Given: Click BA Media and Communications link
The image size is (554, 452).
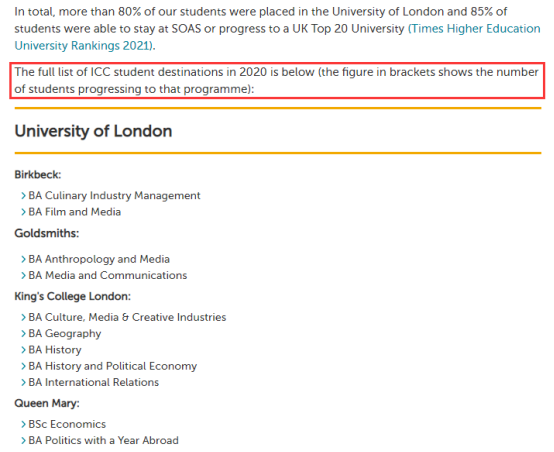Looking at the screenshot, I should point(107,275).
